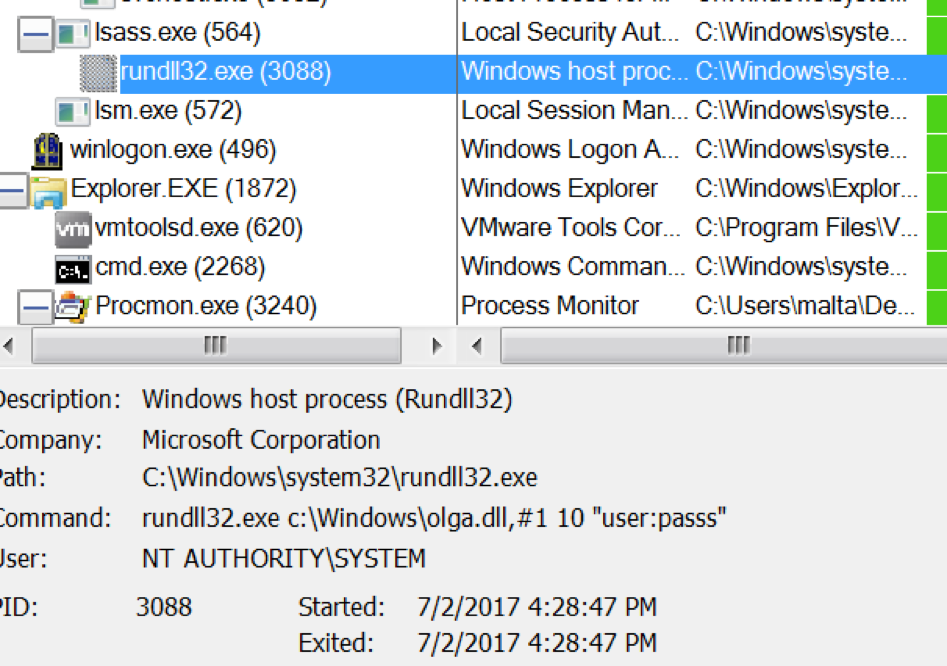Click the winlogon.exe icon
Screen dimensions: 947x666
[x=48, y=151]
